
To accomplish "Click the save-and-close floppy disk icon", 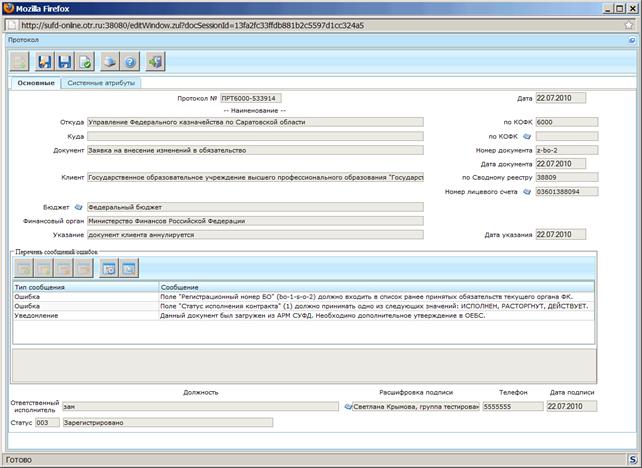I will pos(44,62).
